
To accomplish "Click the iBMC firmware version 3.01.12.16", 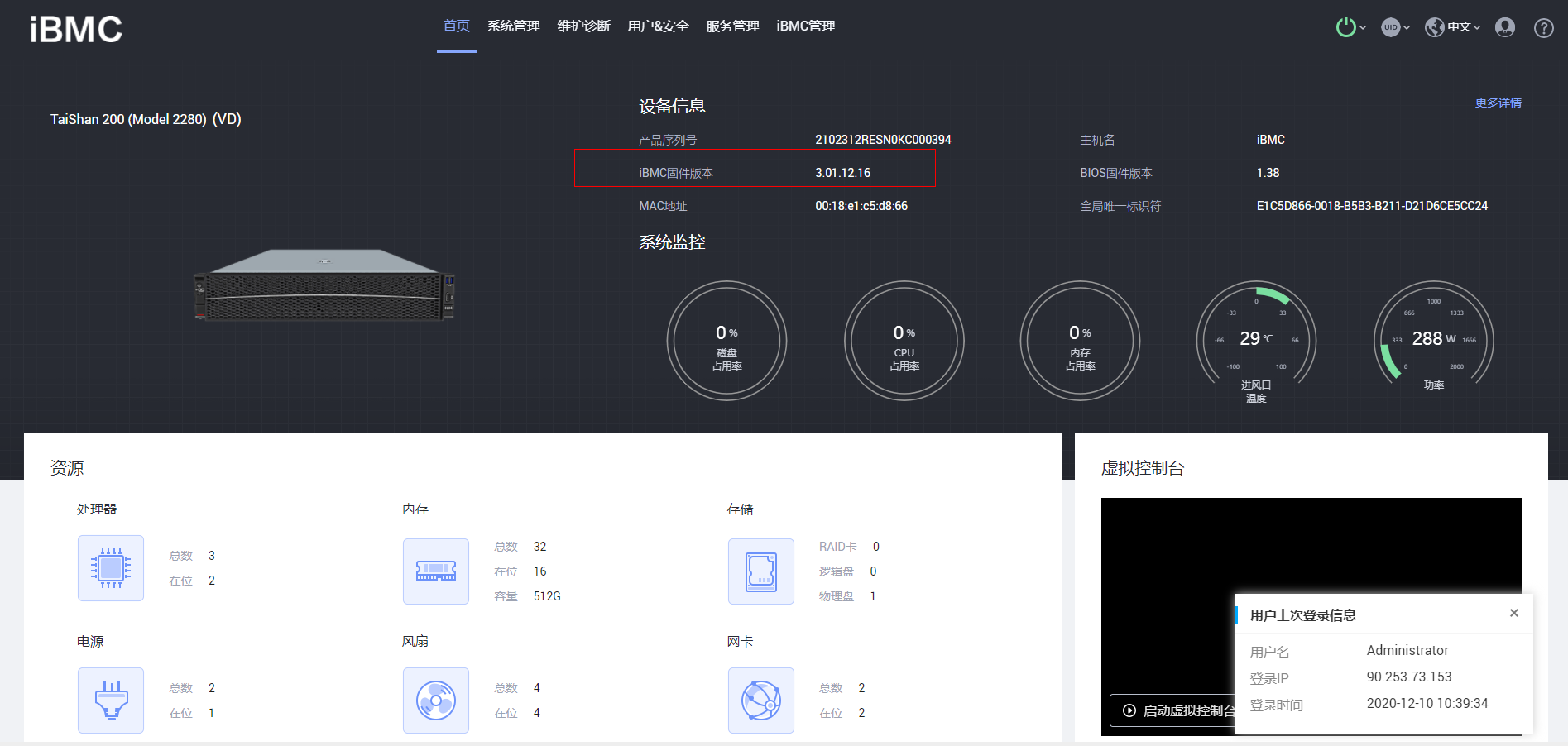I will (842, 173).
